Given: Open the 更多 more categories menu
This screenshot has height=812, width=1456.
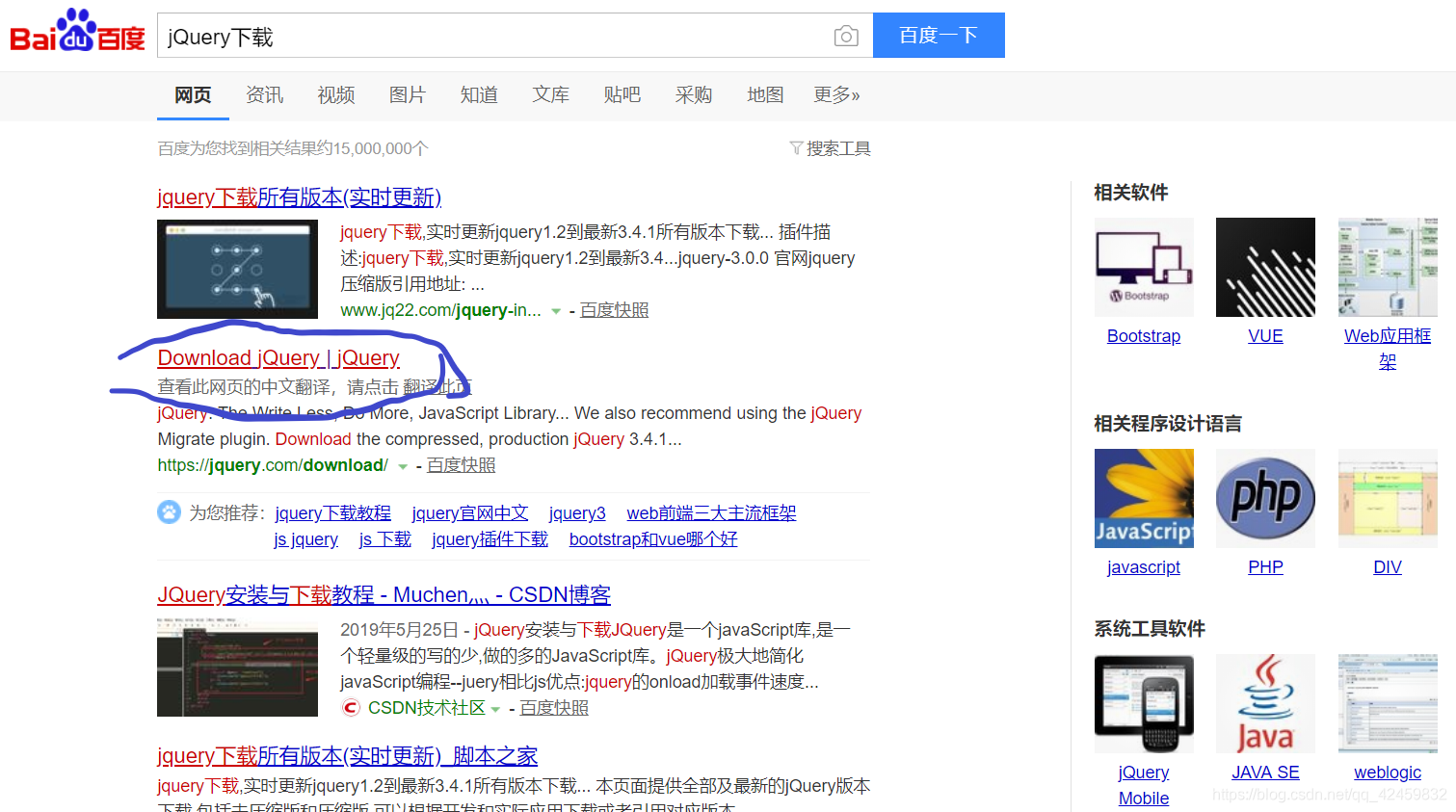Looking at the screenshot, I should 836,94.
